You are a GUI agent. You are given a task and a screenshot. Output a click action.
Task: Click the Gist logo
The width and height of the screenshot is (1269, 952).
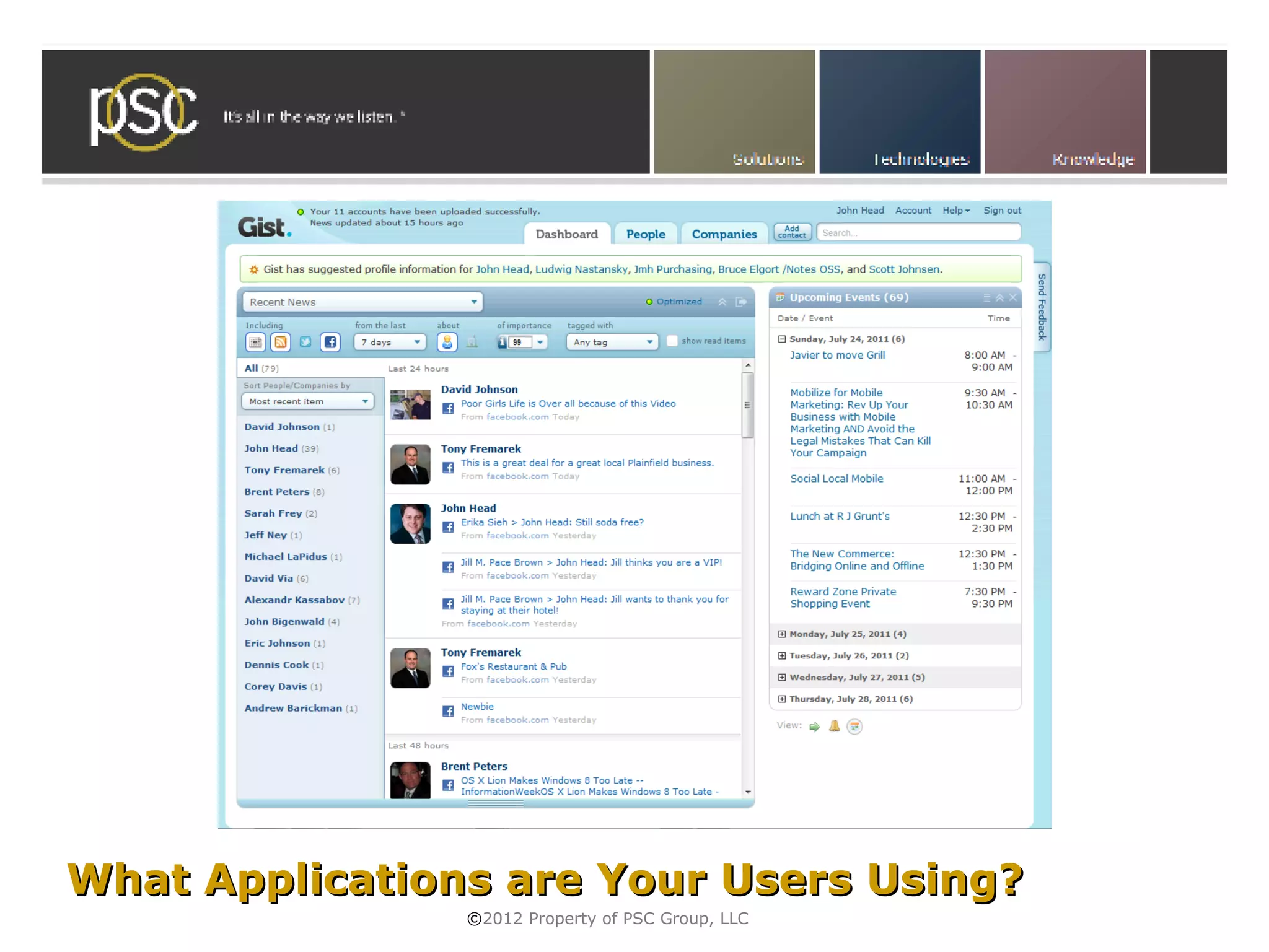pos(265,227)
